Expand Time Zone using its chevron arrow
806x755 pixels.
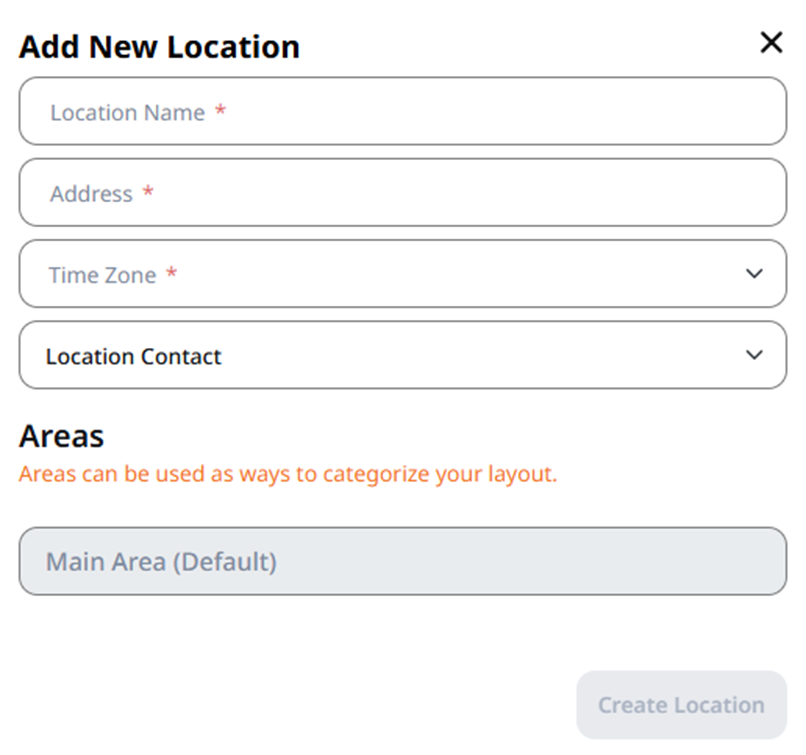click(754, 273)
